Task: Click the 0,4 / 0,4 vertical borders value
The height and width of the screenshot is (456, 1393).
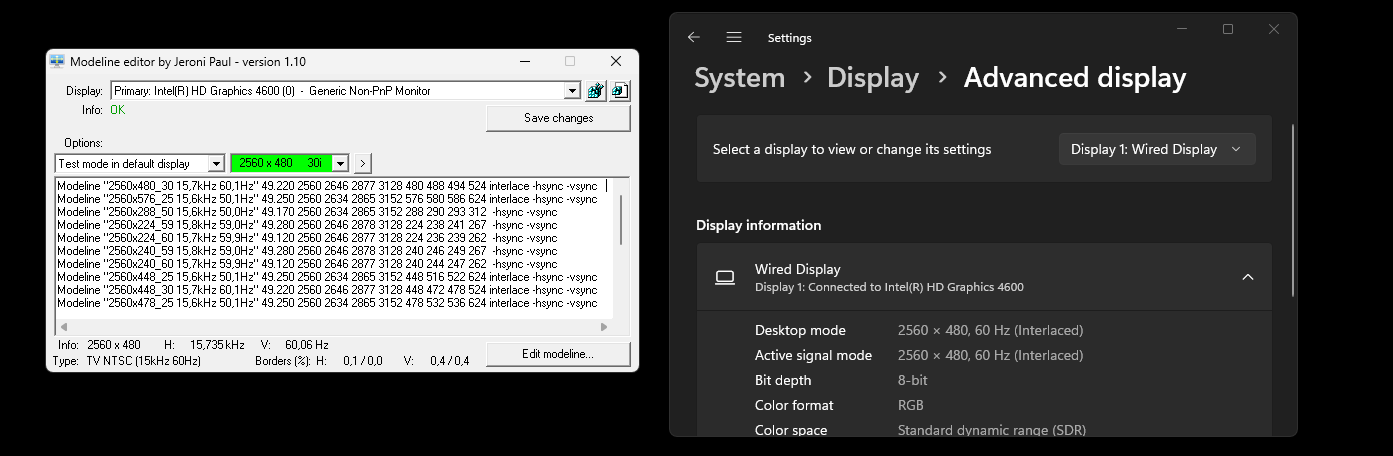Action: (x=450, y=361)
